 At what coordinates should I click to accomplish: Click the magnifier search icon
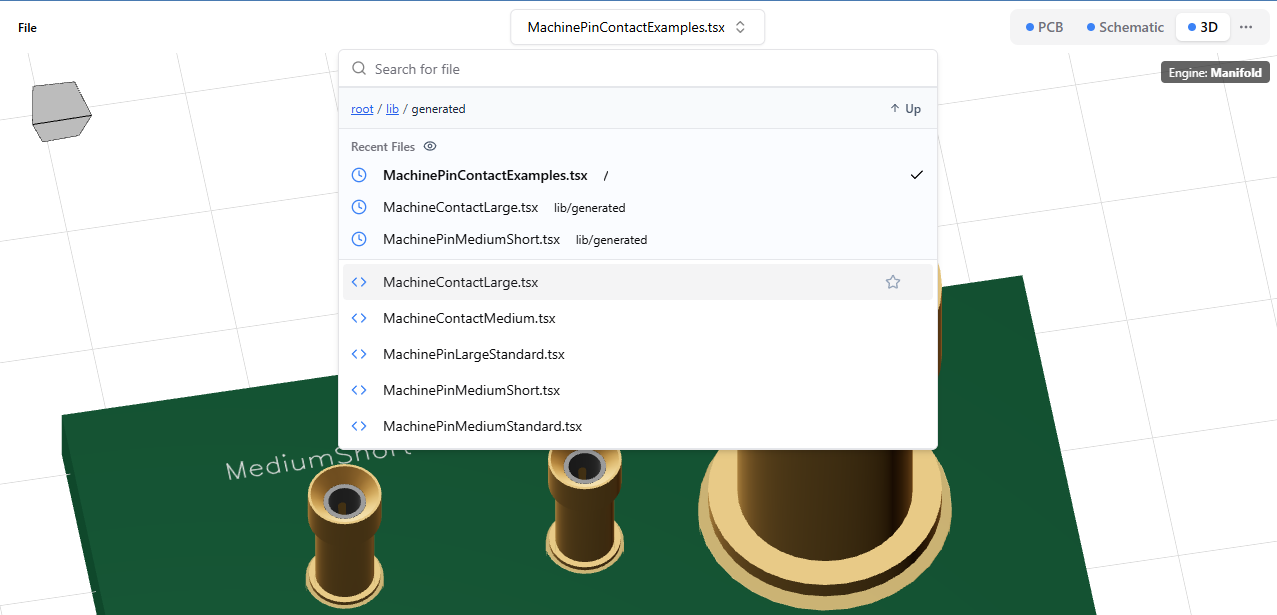(x=360, y=69)
